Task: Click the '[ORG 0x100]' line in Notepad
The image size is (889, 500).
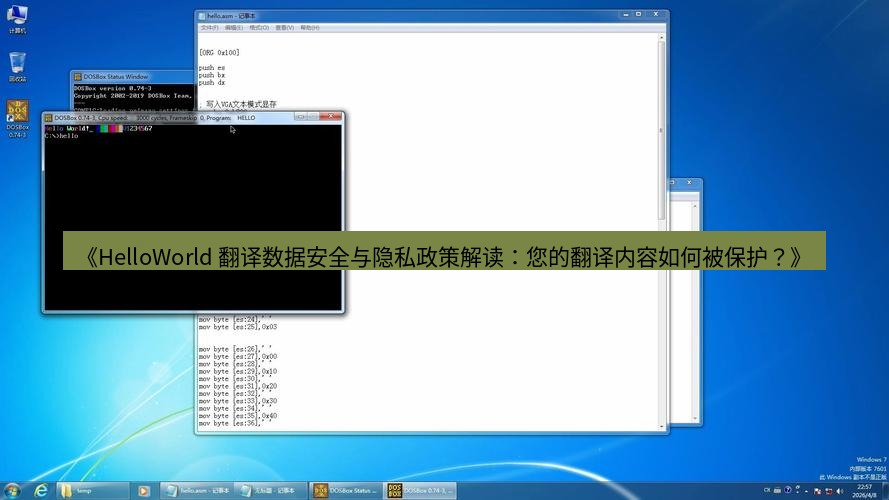Action: pyautogui.click(x=219, y=53)
